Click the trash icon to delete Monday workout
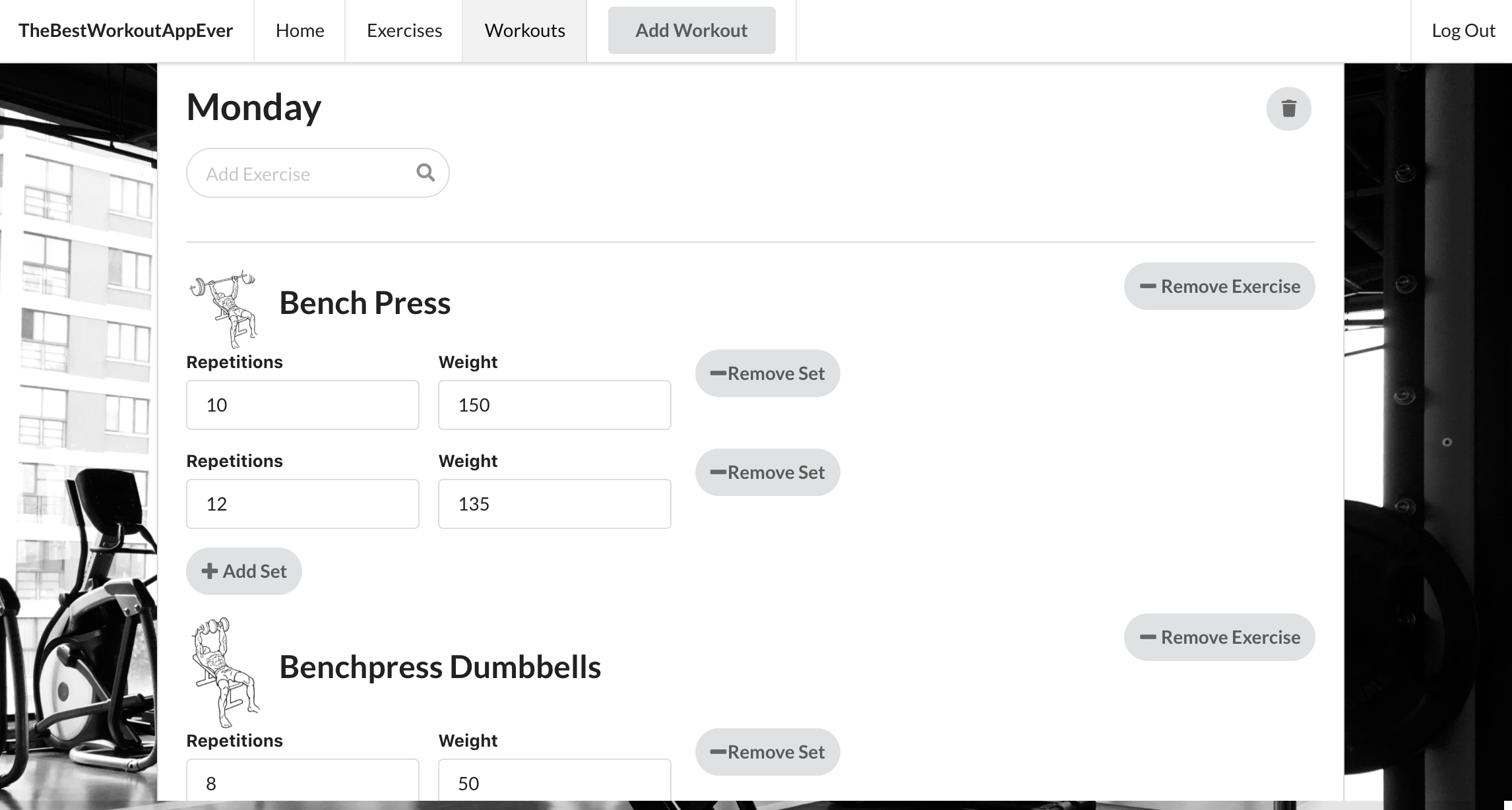Image resolution: width=1512 pixels, height=810 pixels. [1288, 108]
